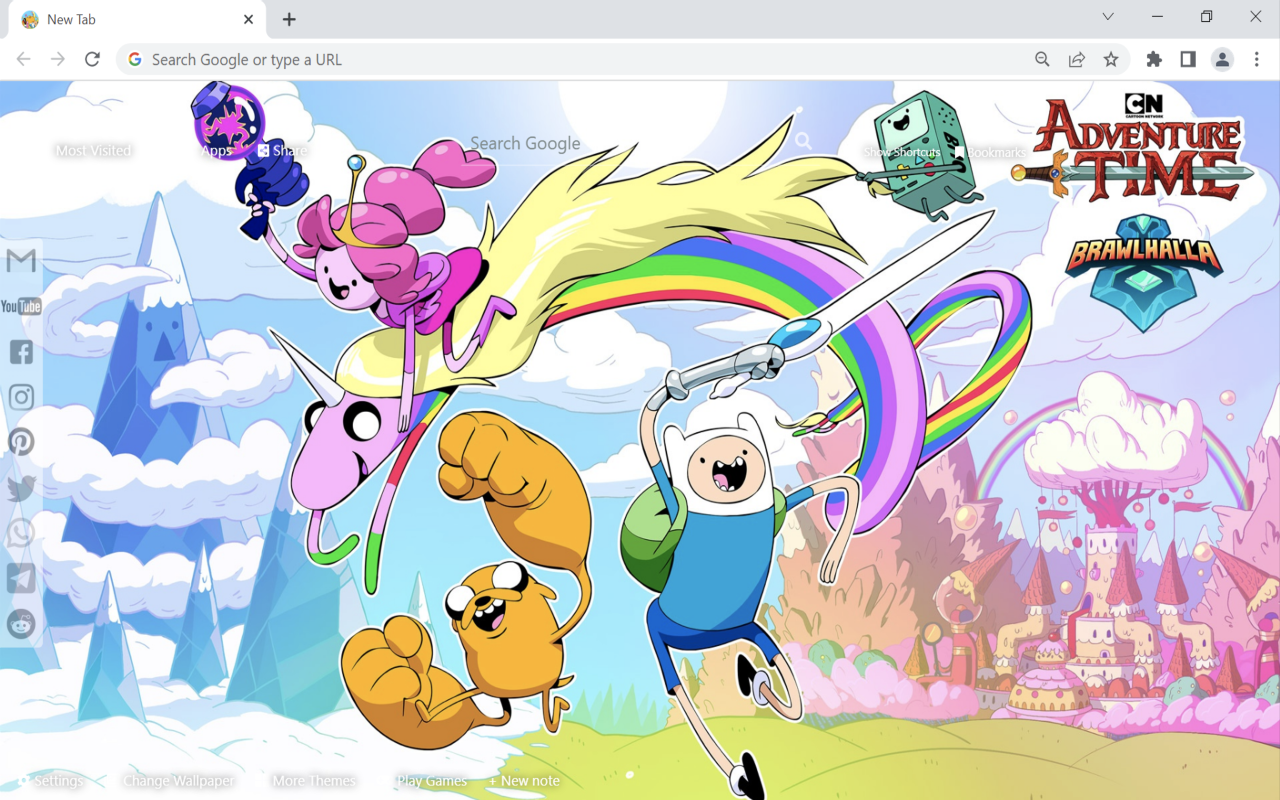Open Chrome three-dot menu
The image size is (1280, 800).
[x=1257, y=60]
